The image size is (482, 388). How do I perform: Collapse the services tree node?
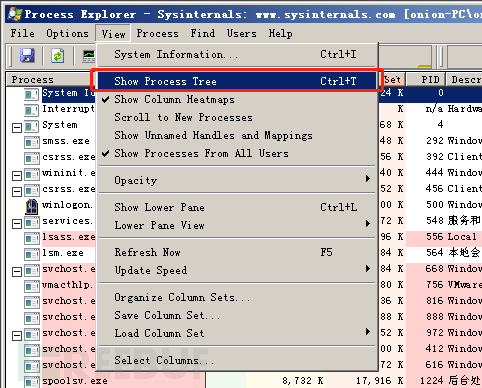17,224
